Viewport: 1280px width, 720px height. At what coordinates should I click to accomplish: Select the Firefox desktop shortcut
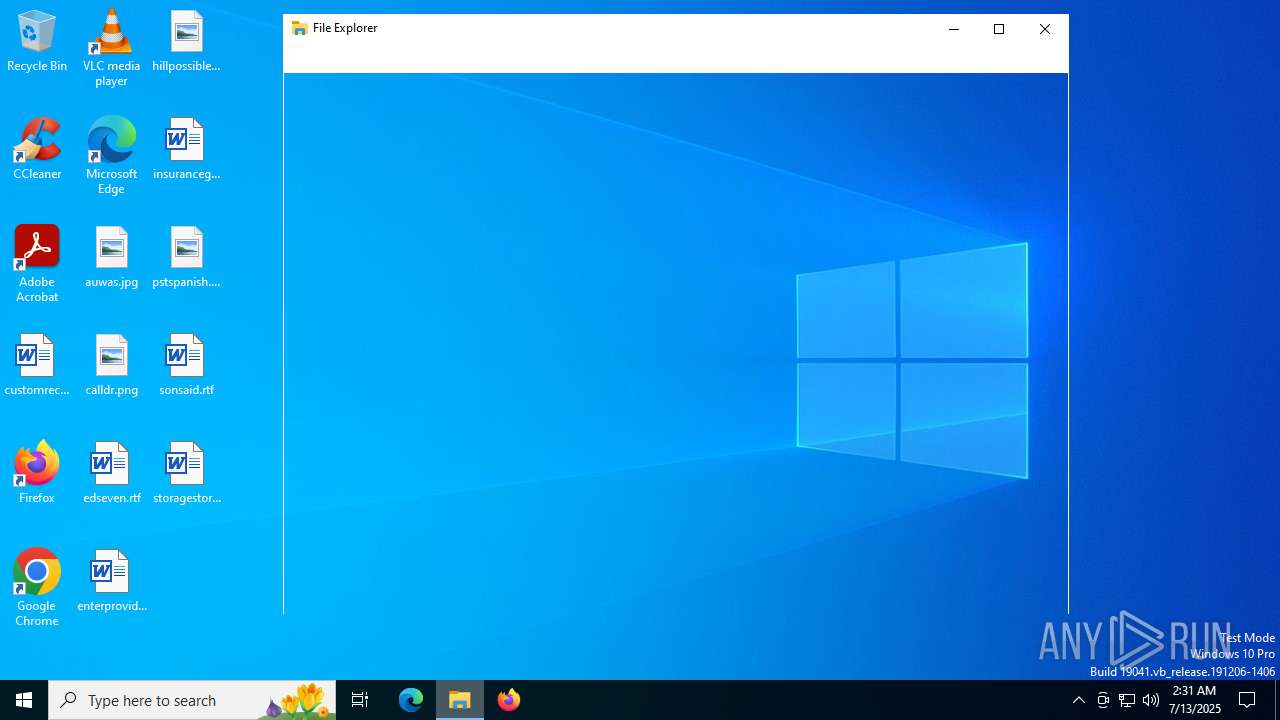coord(37,472)
